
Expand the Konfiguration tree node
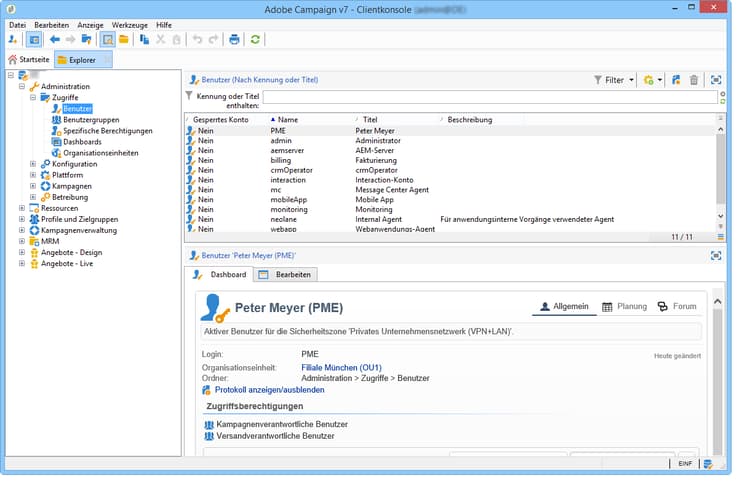tap(33, 164)
